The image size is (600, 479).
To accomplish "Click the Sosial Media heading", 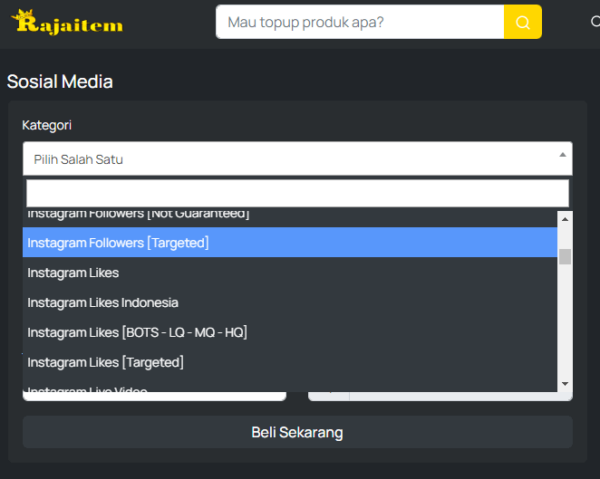I will (x=60, y=81).
